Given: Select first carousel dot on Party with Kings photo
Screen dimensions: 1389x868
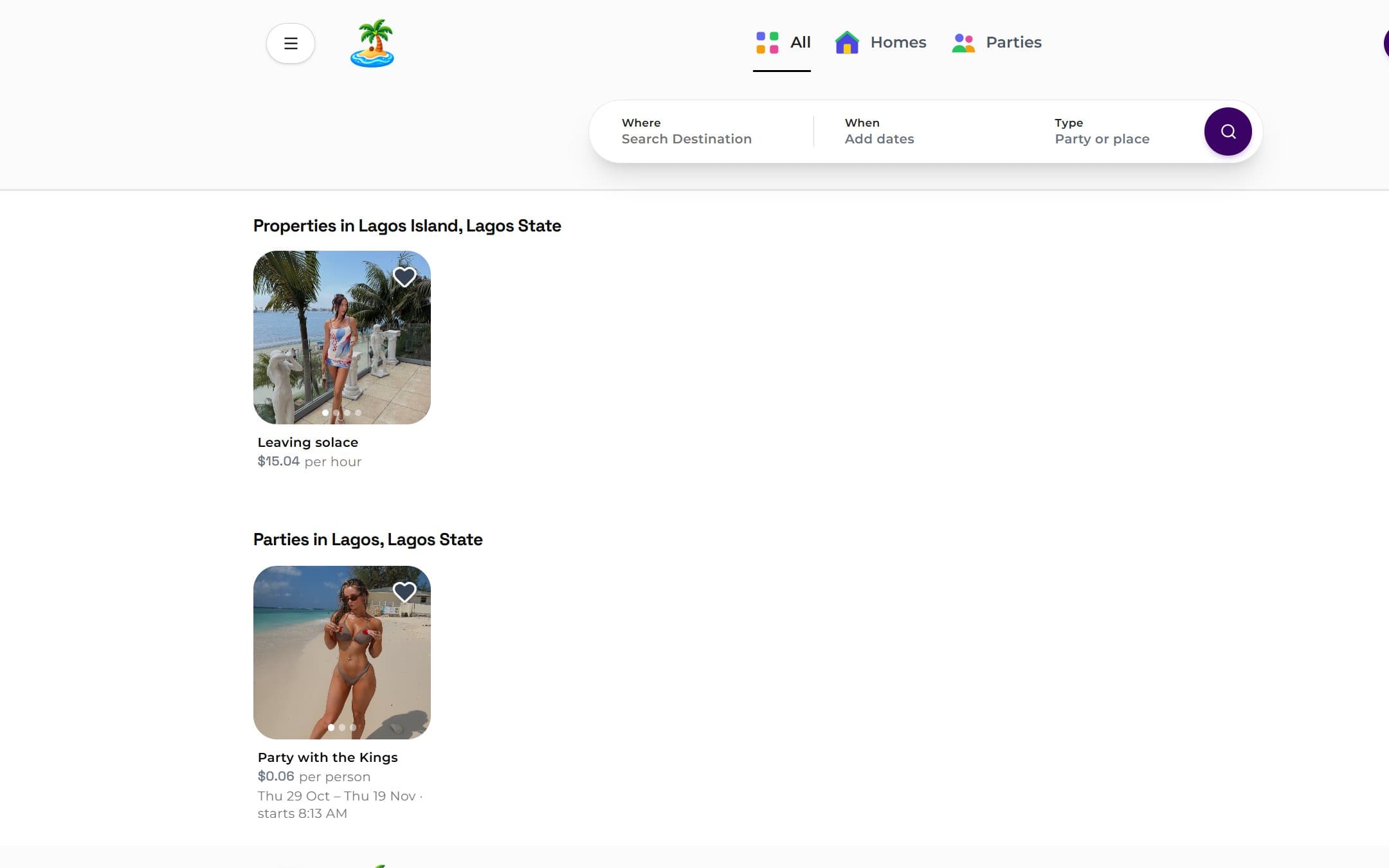Looking at the screenshot, I should [331, 727].
